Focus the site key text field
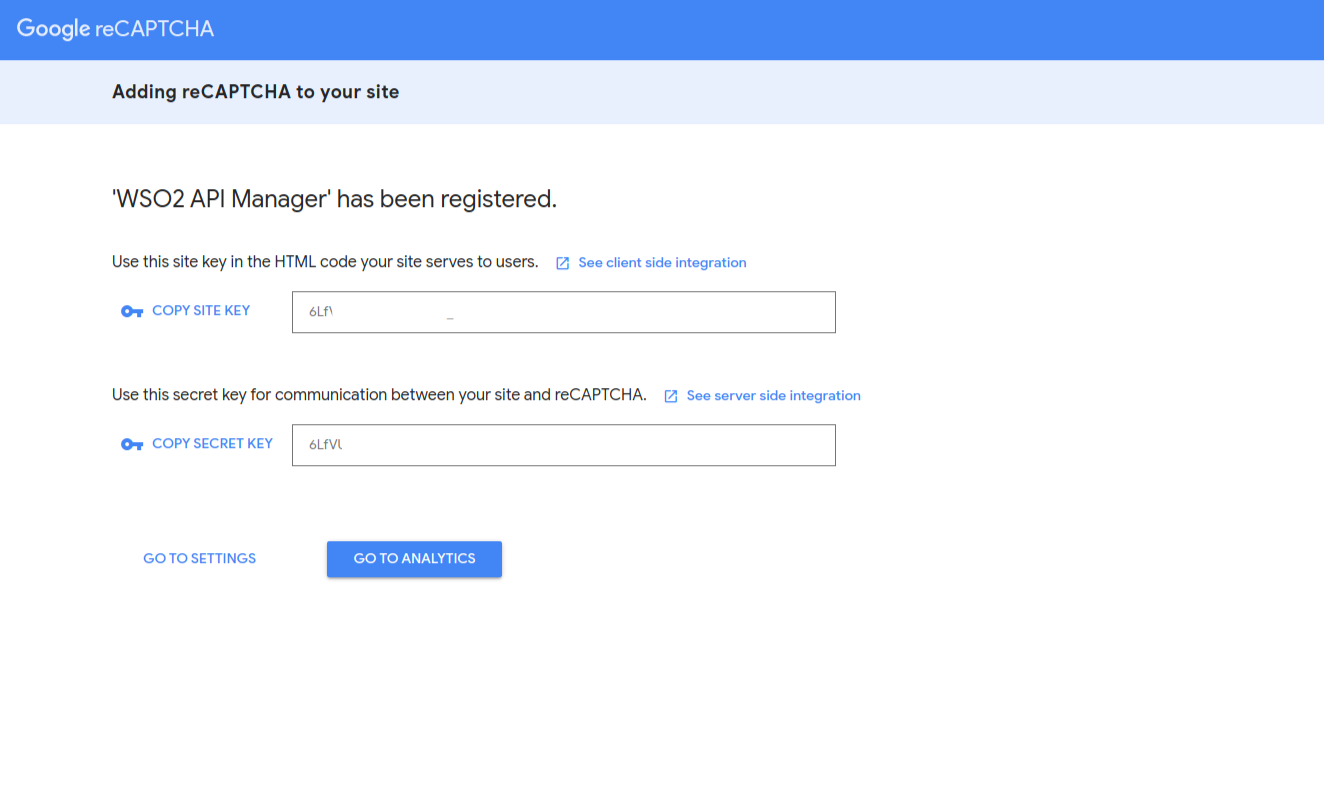The height and width of the screenshot is (809, 1324). [563, 312]
